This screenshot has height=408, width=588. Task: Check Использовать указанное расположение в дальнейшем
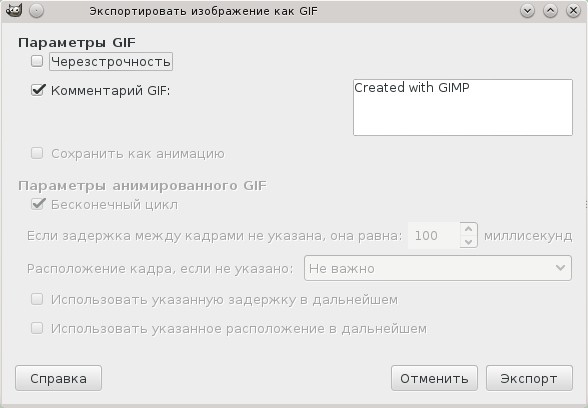point(37,328)
